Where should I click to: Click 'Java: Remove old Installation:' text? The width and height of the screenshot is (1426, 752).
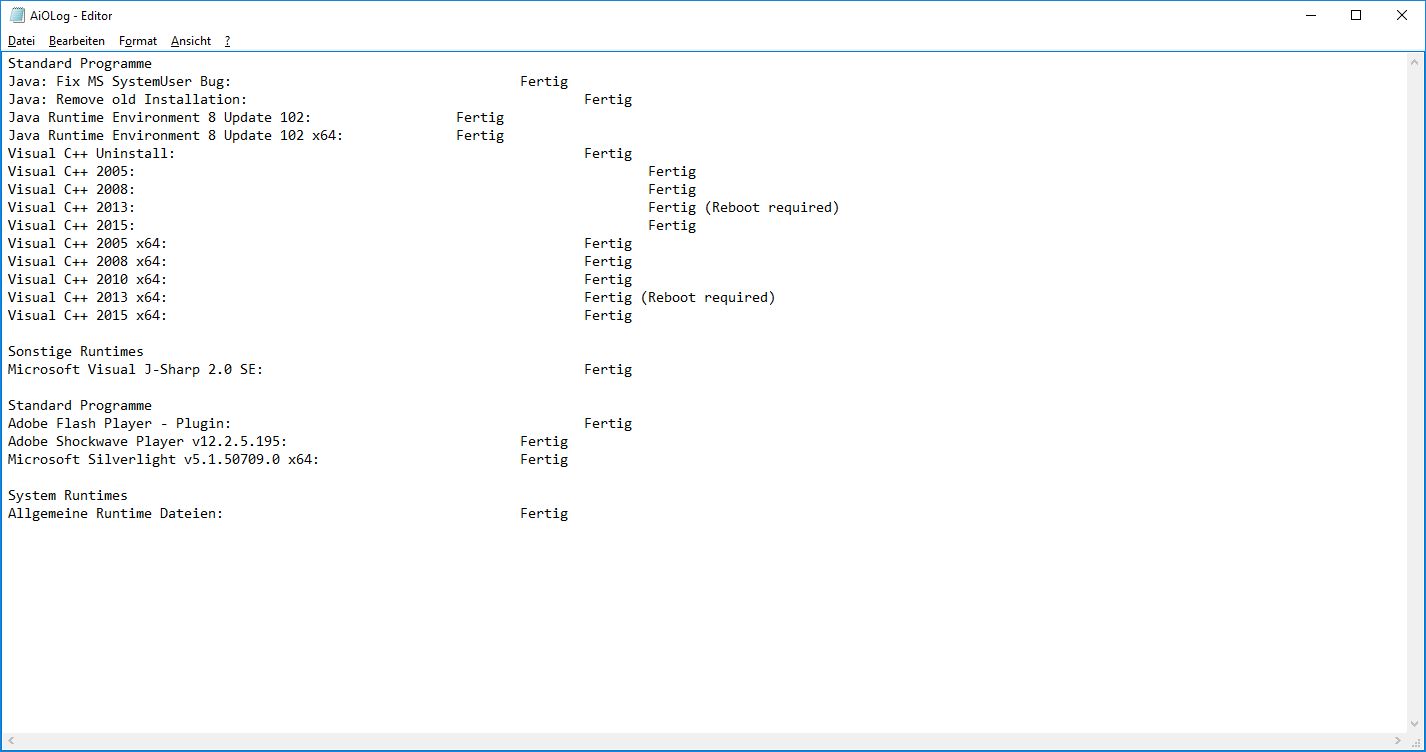[x=127, y=100]
